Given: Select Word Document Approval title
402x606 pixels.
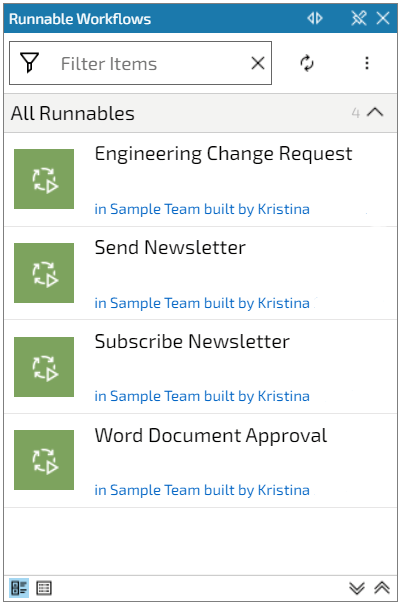Looking at the screenshot, I should pos(211,436).
